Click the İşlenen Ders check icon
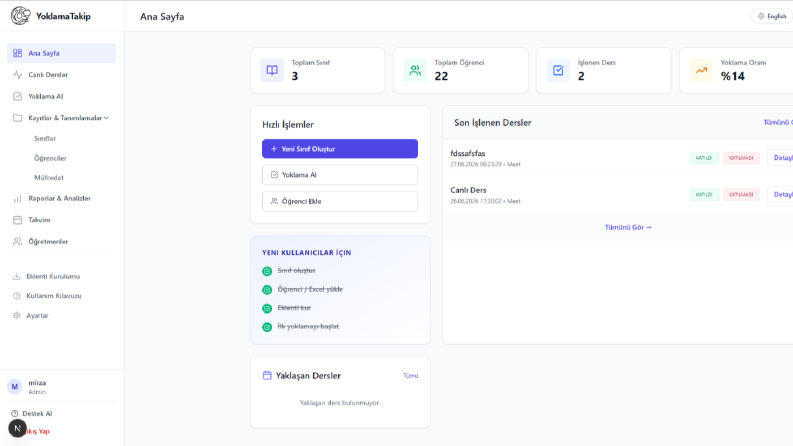 tap(558, 70)
